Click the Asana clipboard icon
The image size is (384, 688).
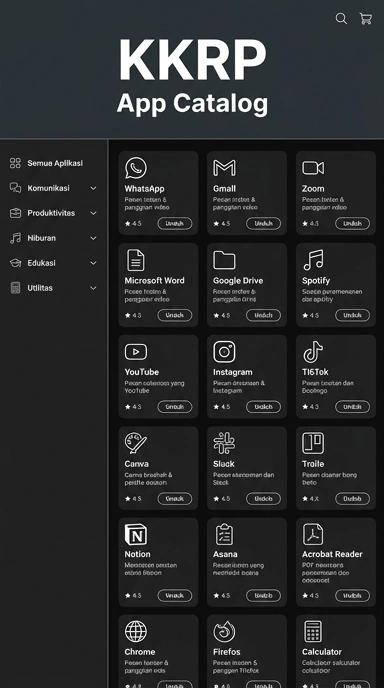[x=224, y=534]
